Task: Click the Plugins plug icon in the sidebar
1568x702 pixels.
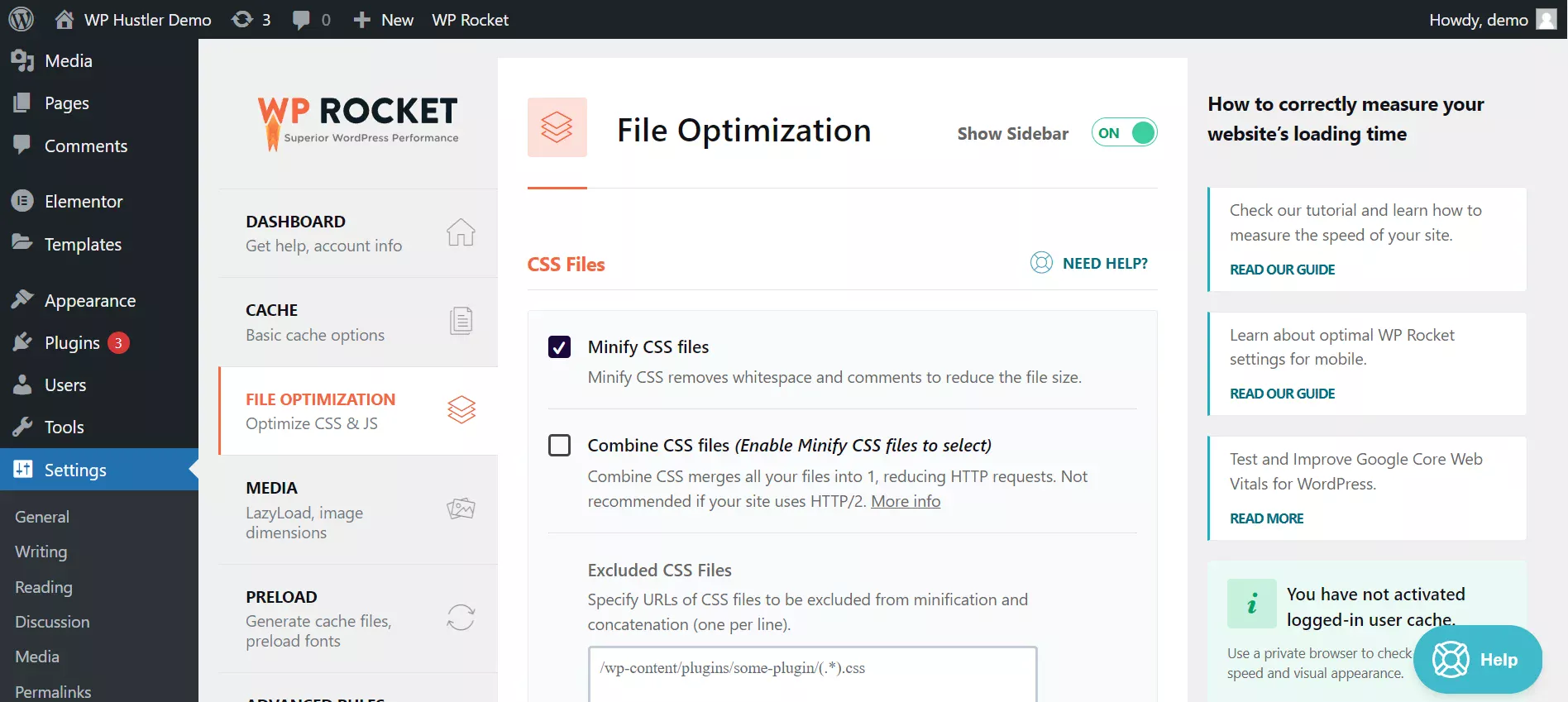Action: (22, 342)
